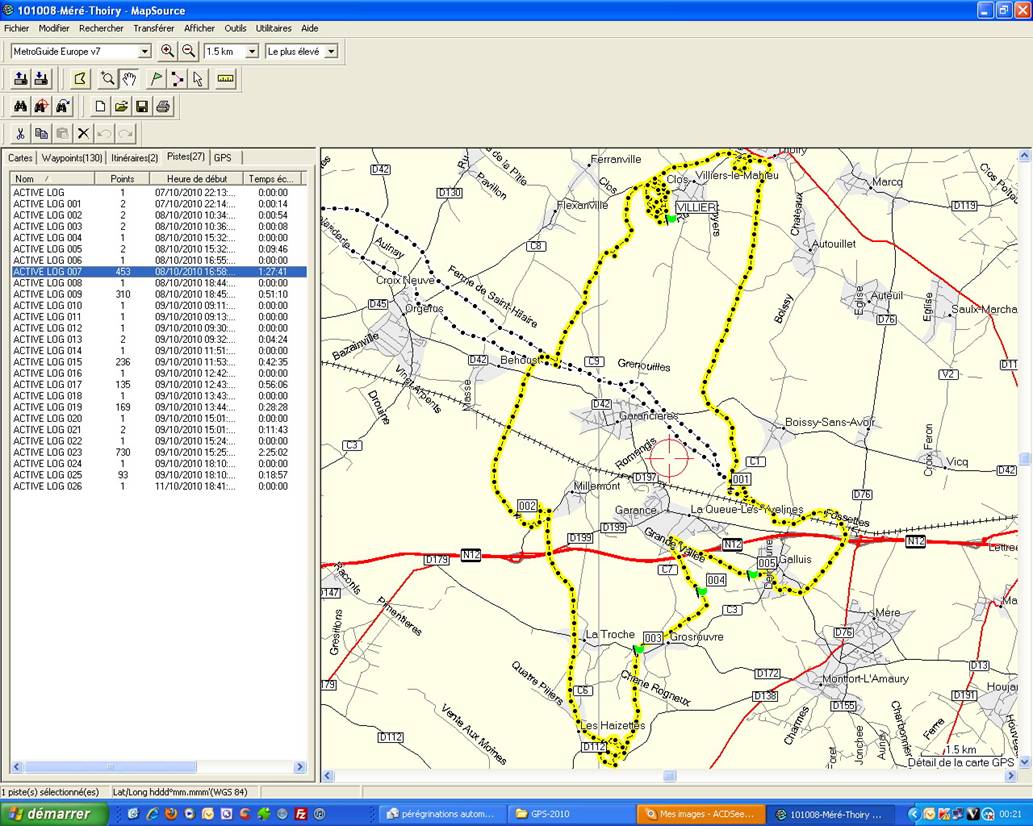Click the Open file folder icon
The image size is (1033, 826).
point(121,106)
